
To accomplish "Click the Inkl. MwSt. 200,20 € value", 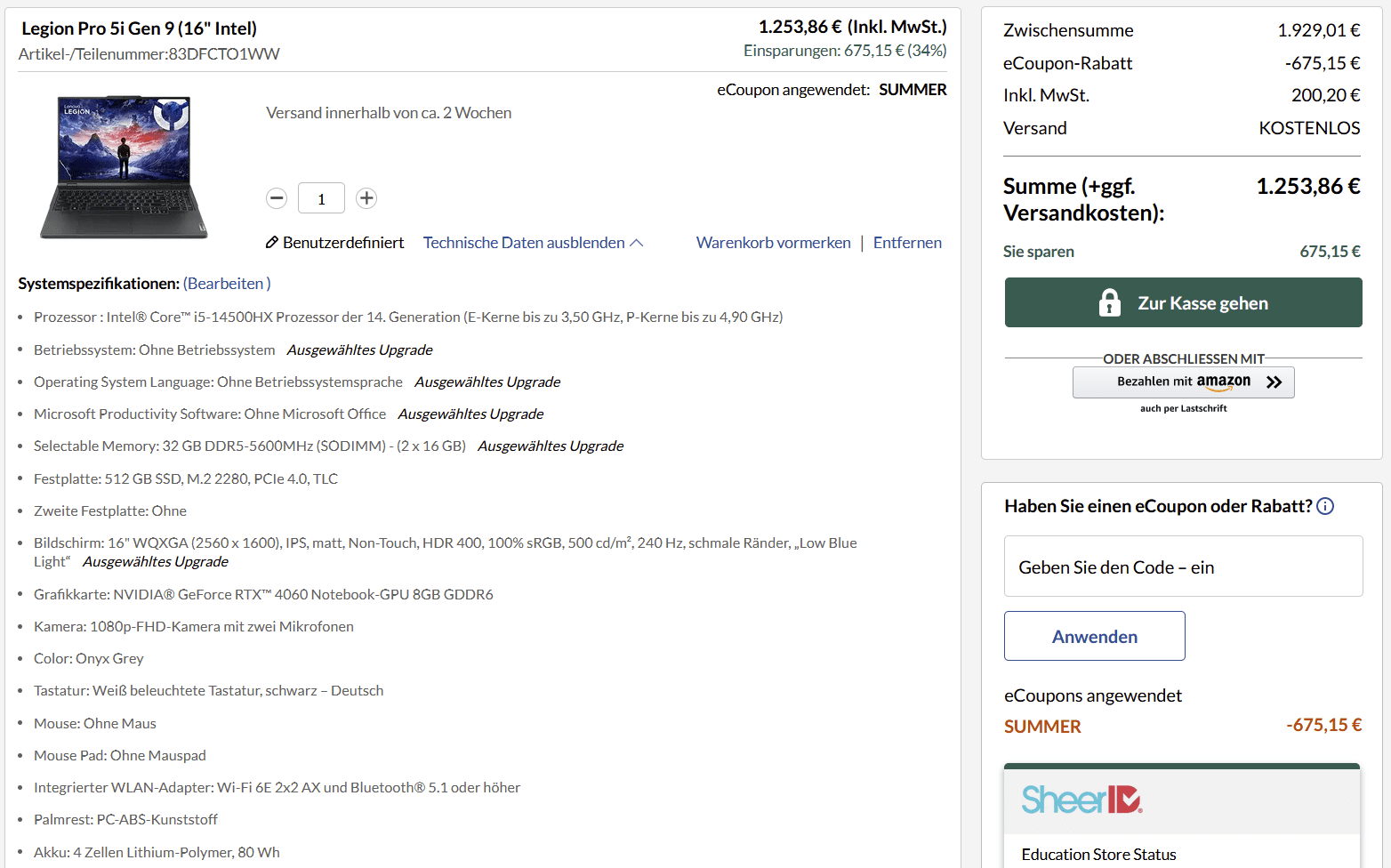I will 1326,95.
